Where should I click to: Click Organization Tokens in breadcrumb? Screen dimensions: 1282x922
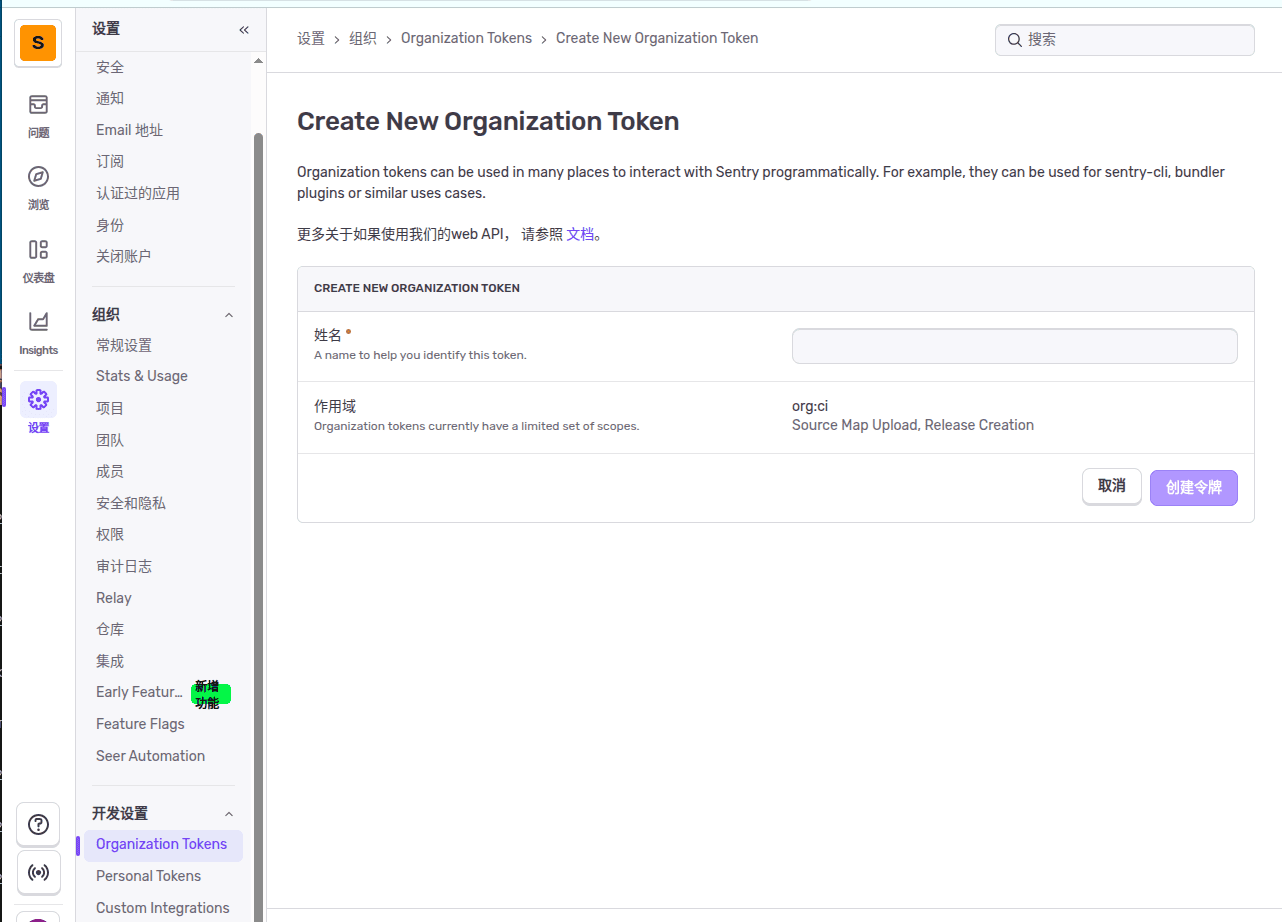pos(466,37)
